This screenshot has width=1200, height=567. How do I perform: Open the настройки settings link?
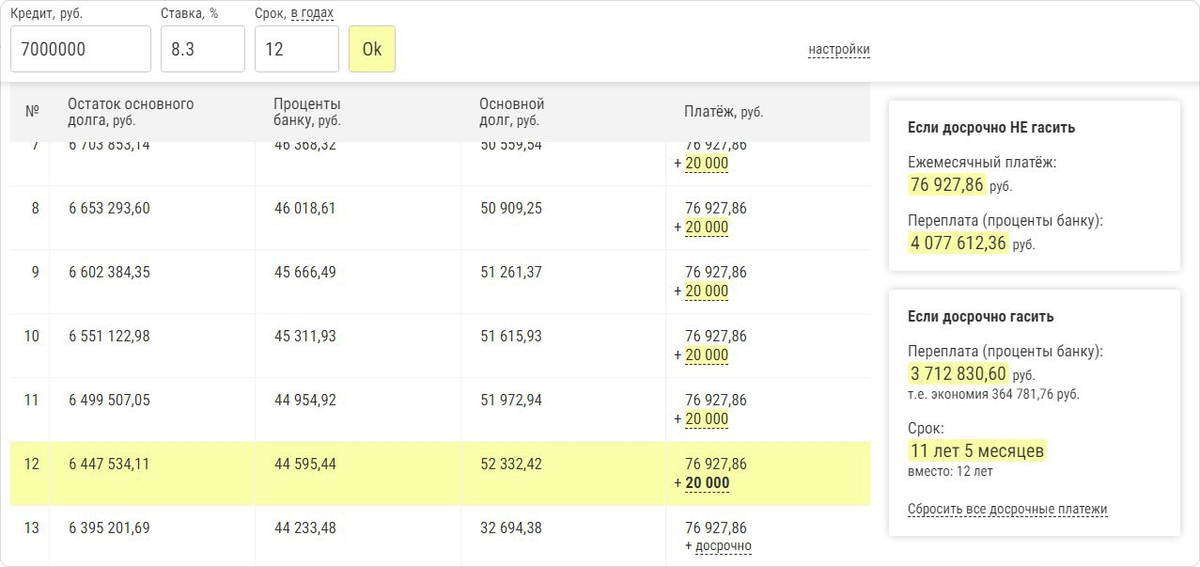(x=839, y=50)
